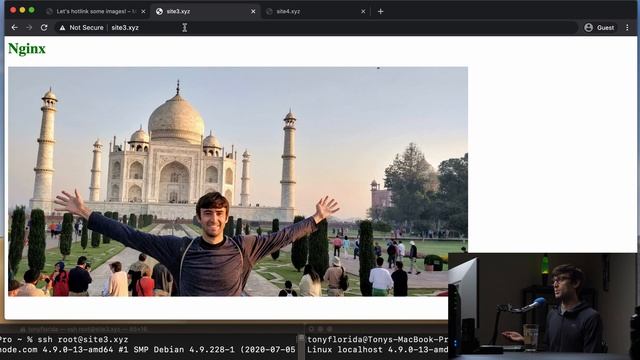Go back to the previous page

(x=15, y=28)
